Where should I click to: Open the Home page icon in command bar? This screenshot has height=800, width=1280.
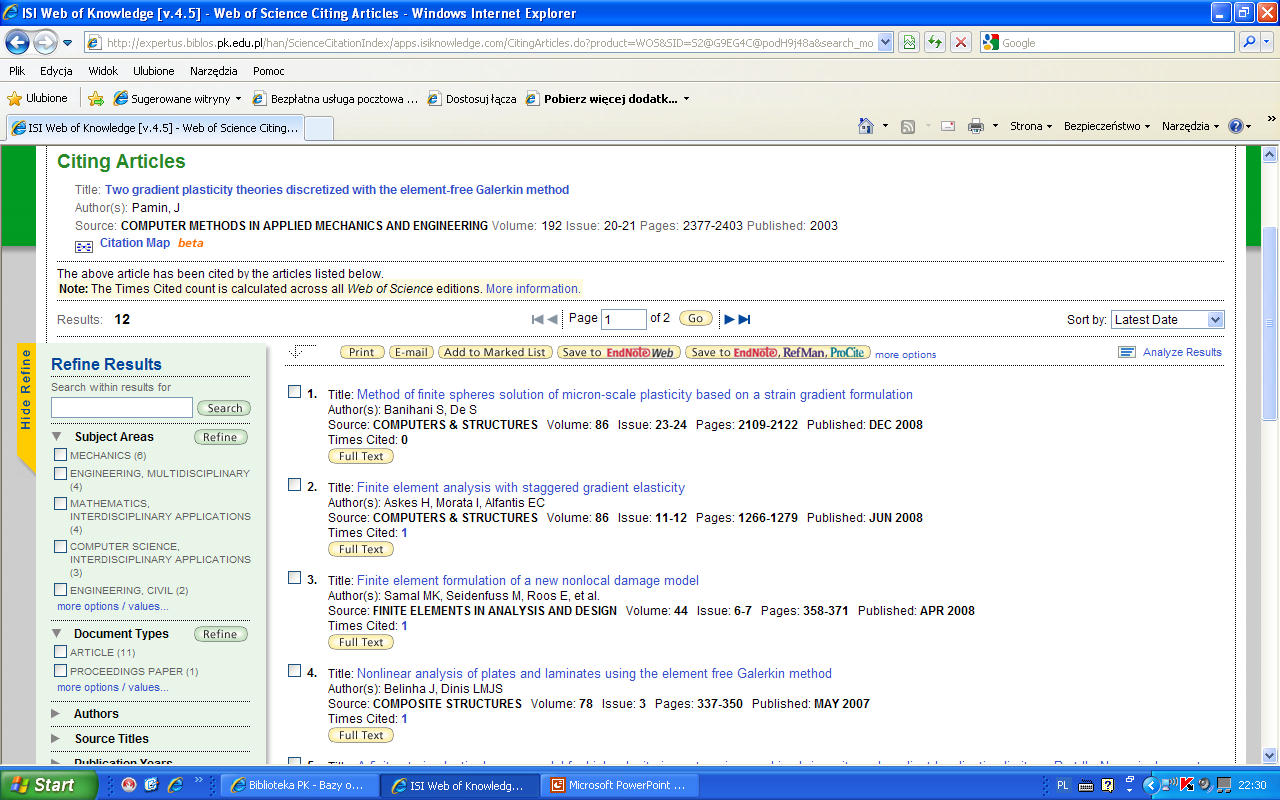[867, 126]
